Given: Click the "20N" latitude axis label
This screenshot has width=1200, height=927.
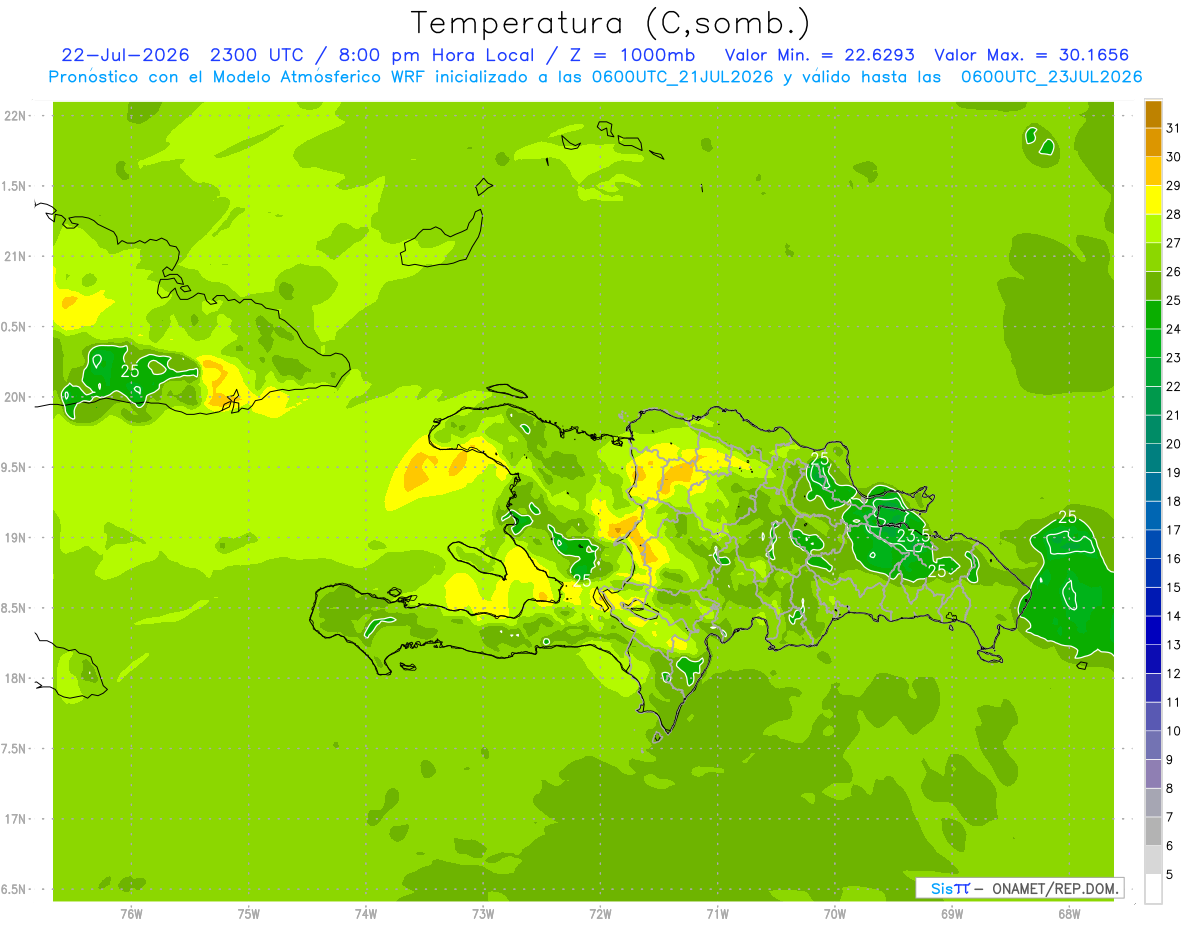Looking at the screenshot, I should [x=15, y=397].
